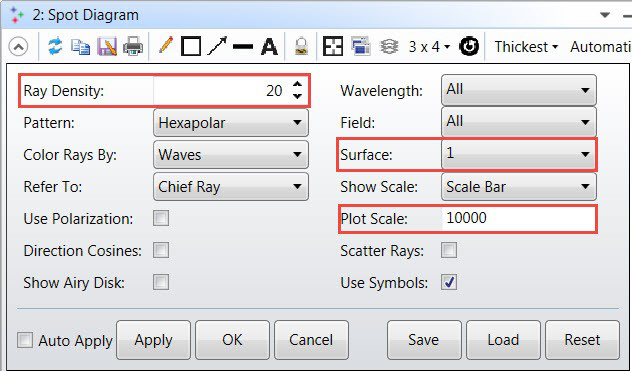Increase Ray Density with up arrow
Screen dimensions: 632x371
click(x=297, y=84)
